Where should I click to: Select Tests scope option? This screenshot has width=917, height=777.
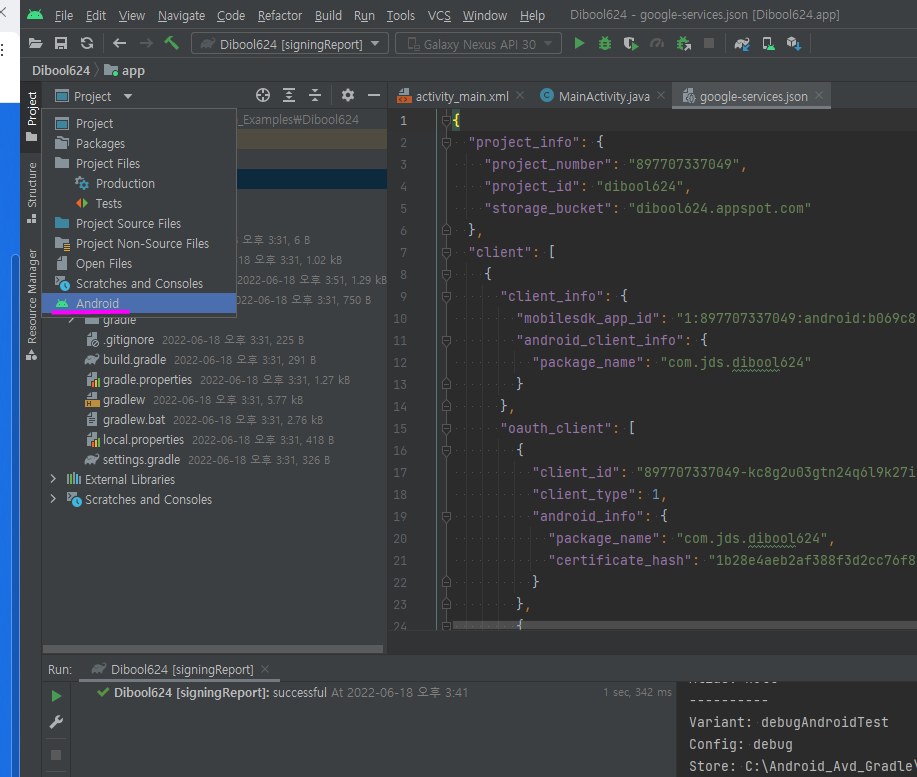click(139, 203)
